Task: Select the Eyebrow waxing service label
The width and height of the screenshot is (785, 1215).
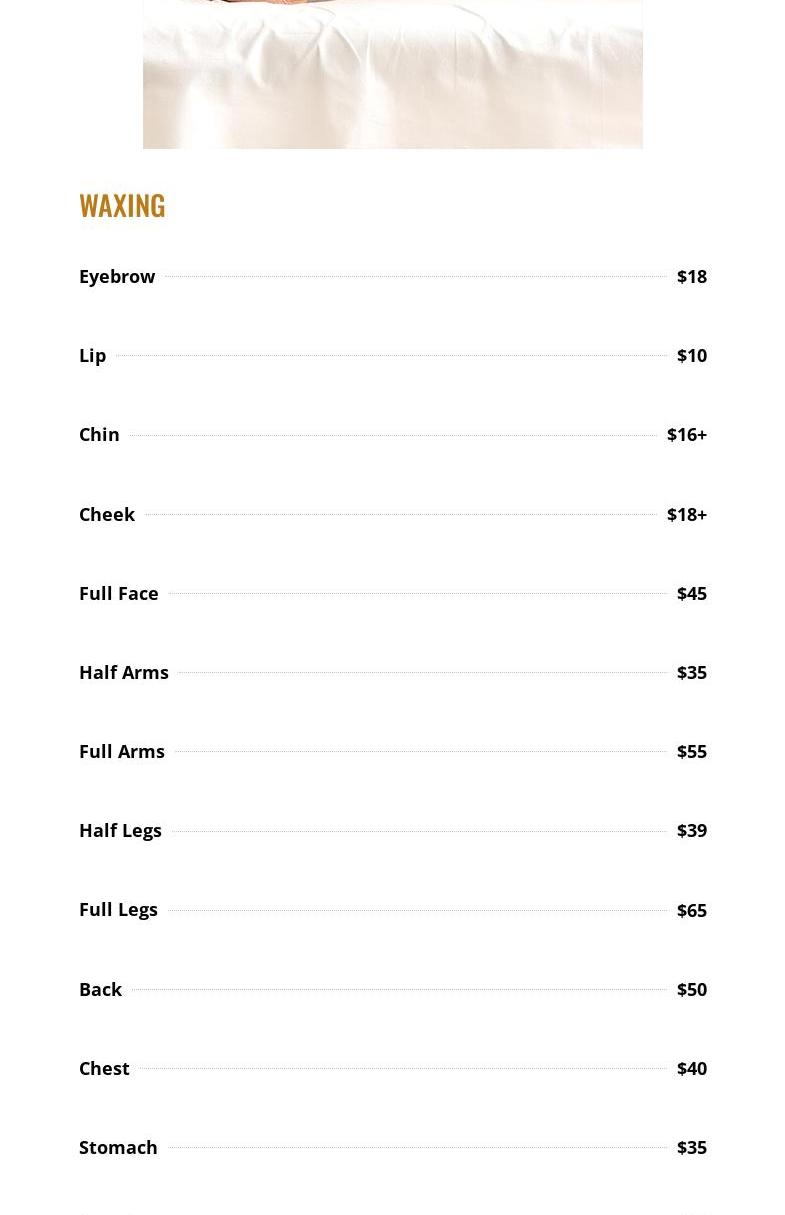Action: coord(117,276)
